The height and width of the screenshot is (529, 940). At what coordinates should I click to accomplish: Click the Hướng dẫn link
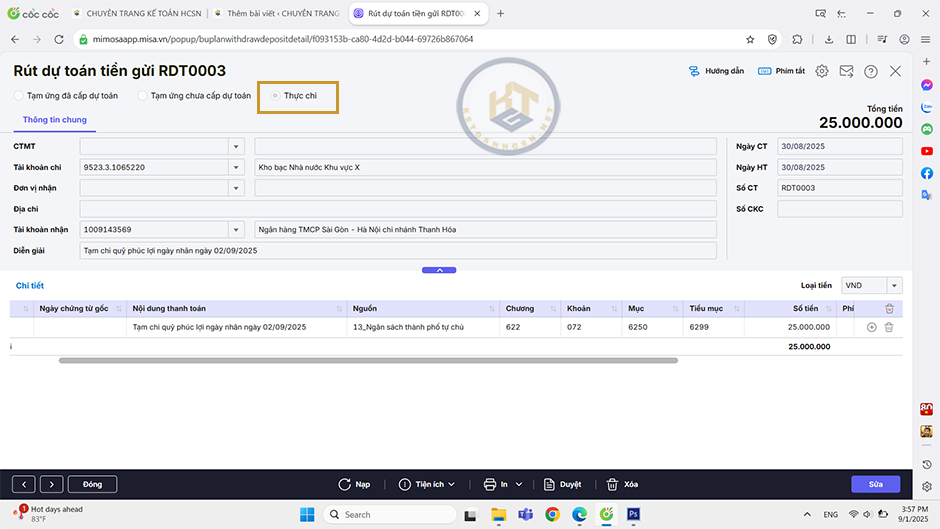pos(716,72)
